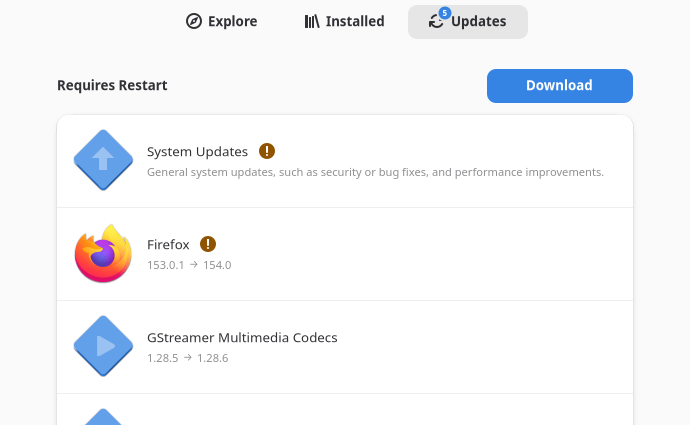This screenshot has height=425, width=690.
Task: Switch to the Installed tab
Action: click(344, 22)
